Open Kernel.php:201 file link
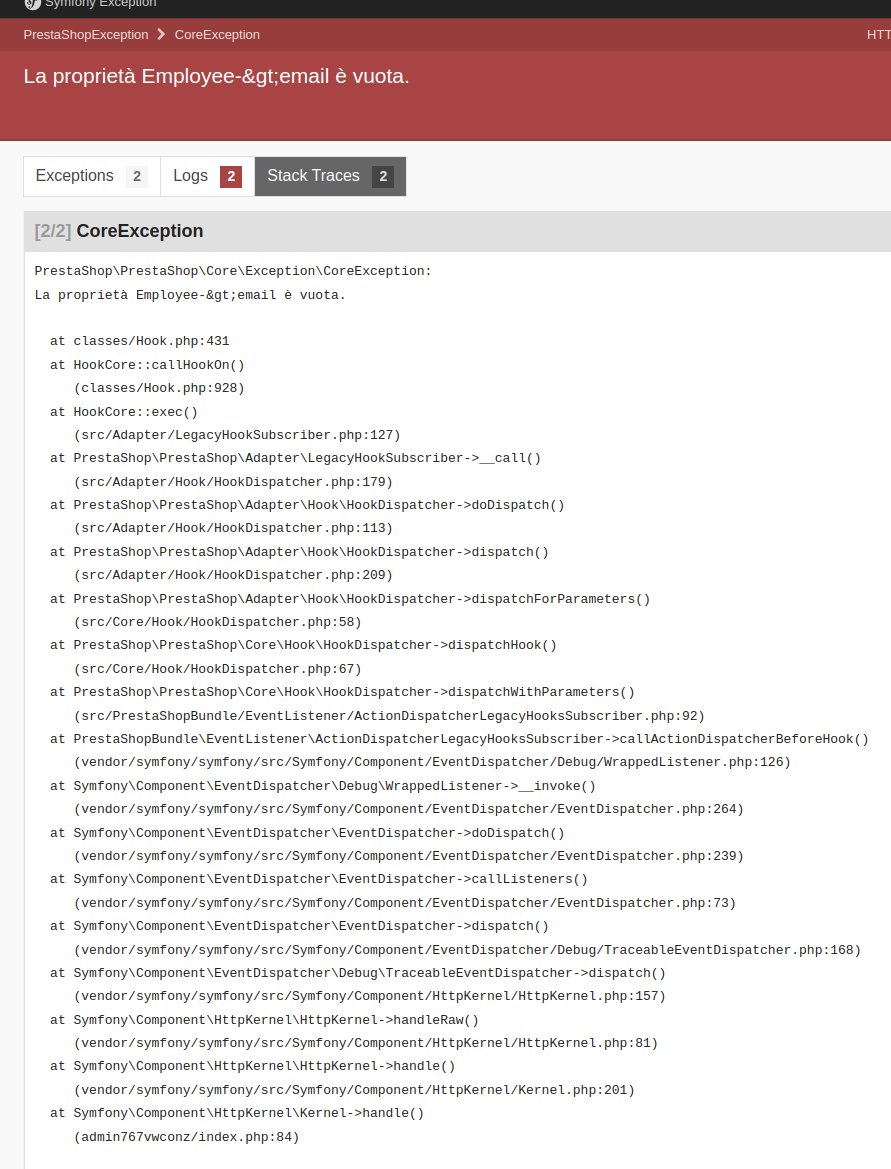 353,1090
